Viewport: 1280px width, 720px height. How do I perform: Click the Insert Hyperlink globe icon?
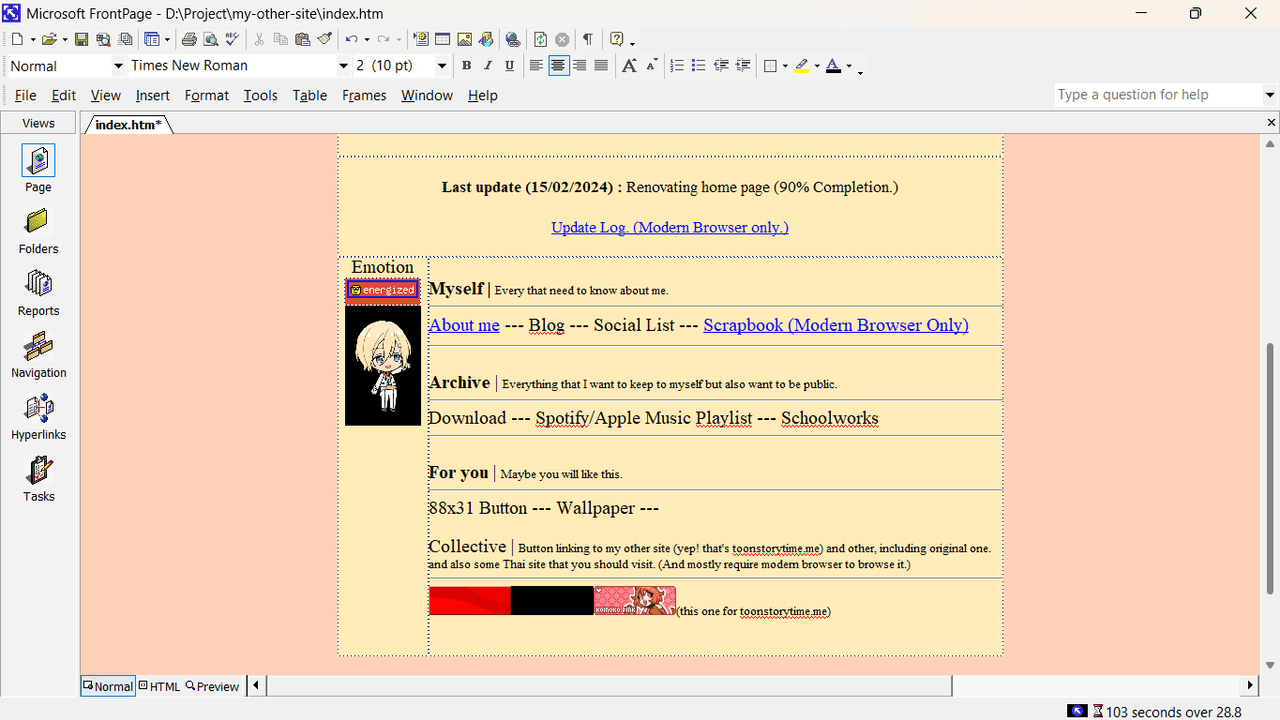coord(513,40)
